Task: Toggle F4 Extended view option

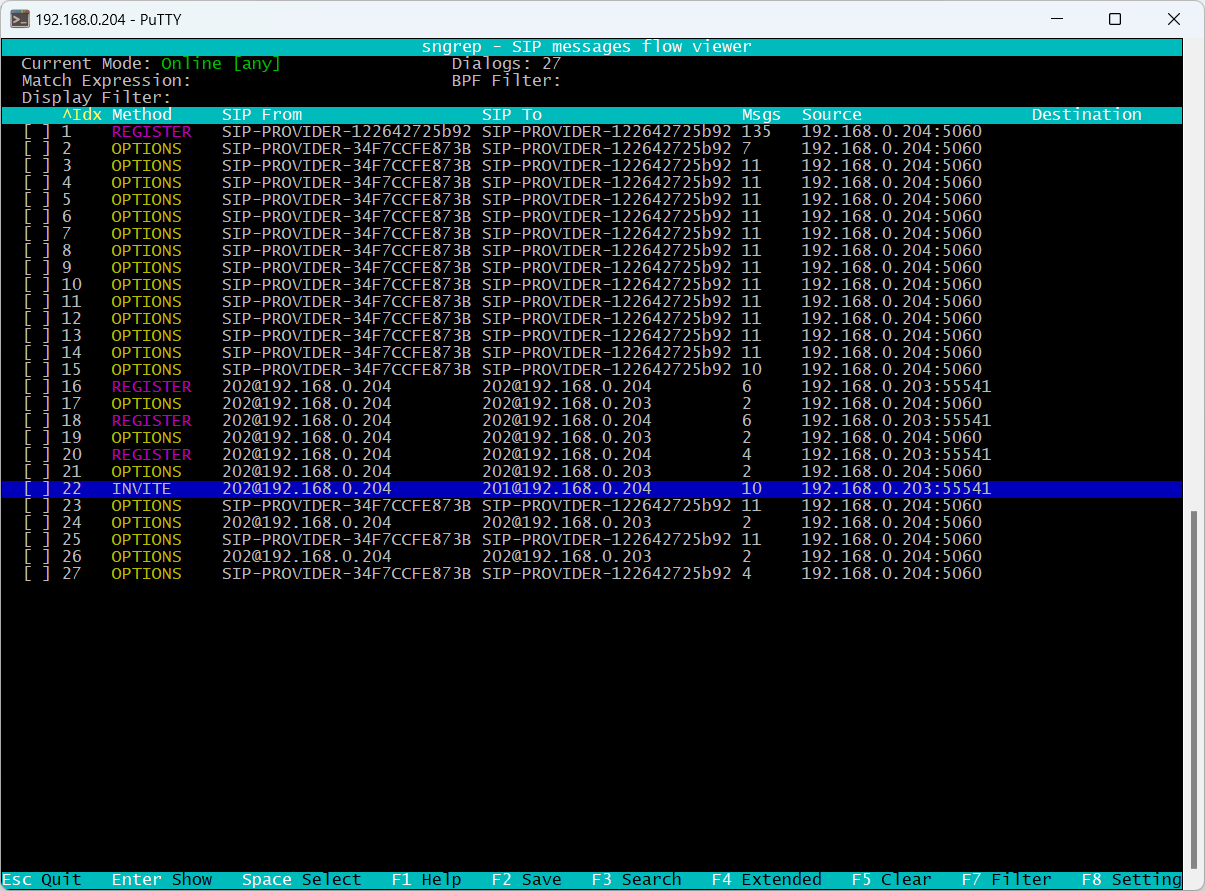Action: coord(766,880)
